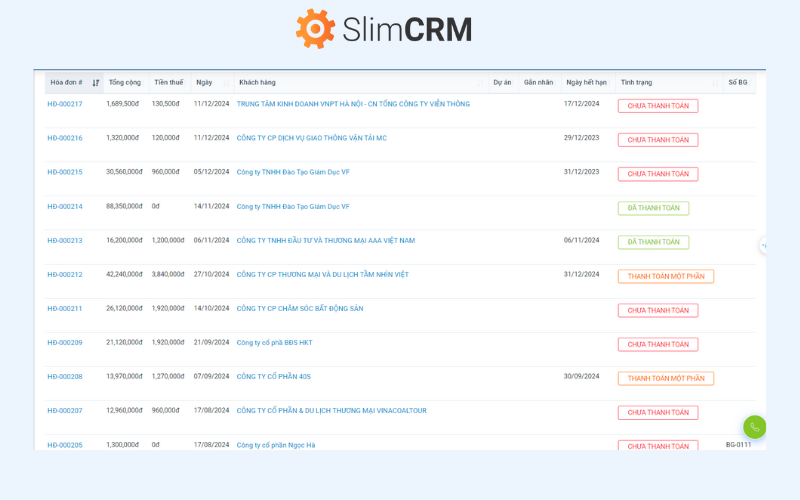The width and height of the screenshot is (800, 500).
Task: Select date 06/11/2024 in Ngày column
Action: point(211,240)
